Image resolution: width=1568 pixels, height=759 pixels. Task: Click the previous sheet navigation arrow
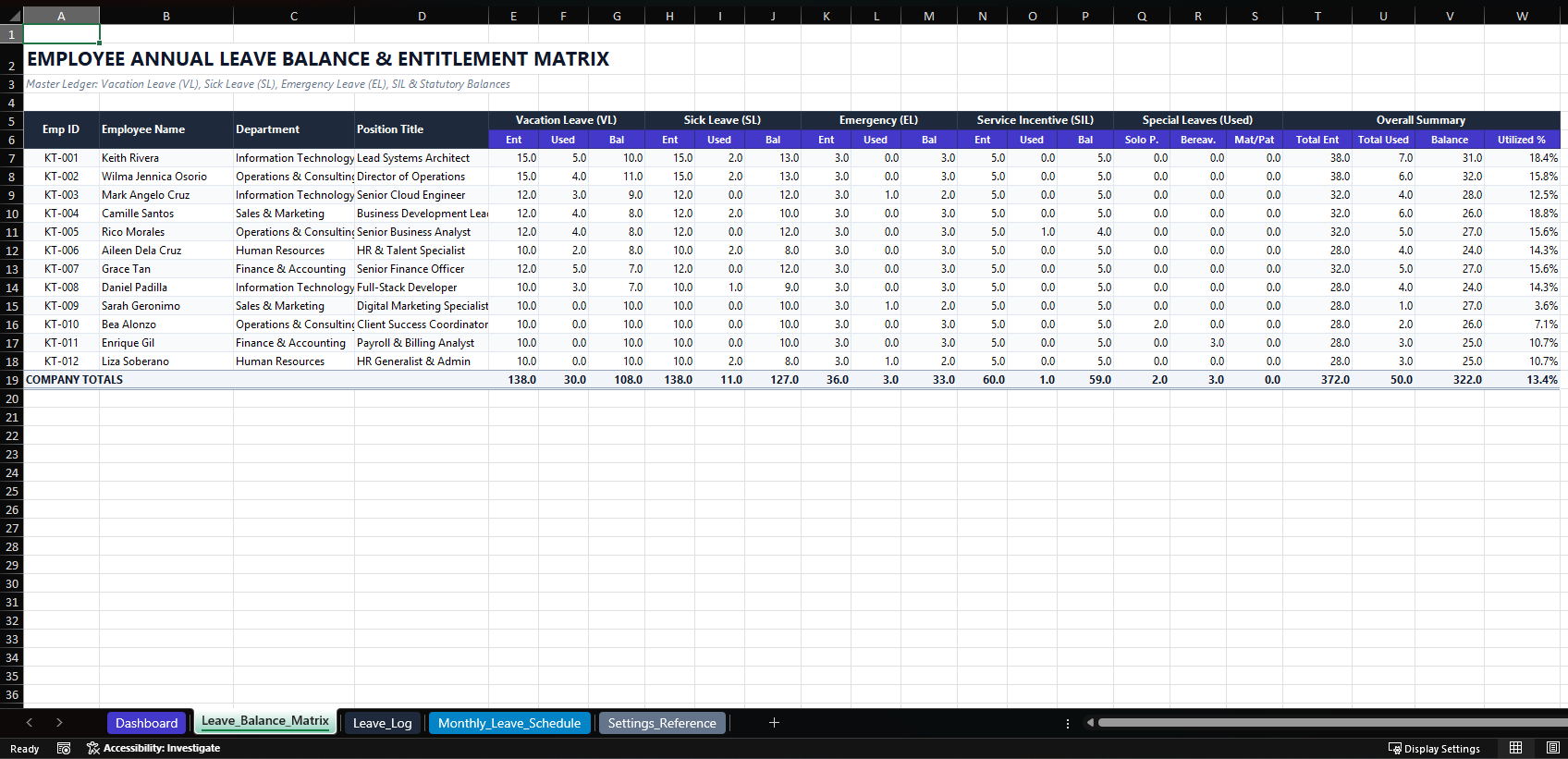[30, 723]
